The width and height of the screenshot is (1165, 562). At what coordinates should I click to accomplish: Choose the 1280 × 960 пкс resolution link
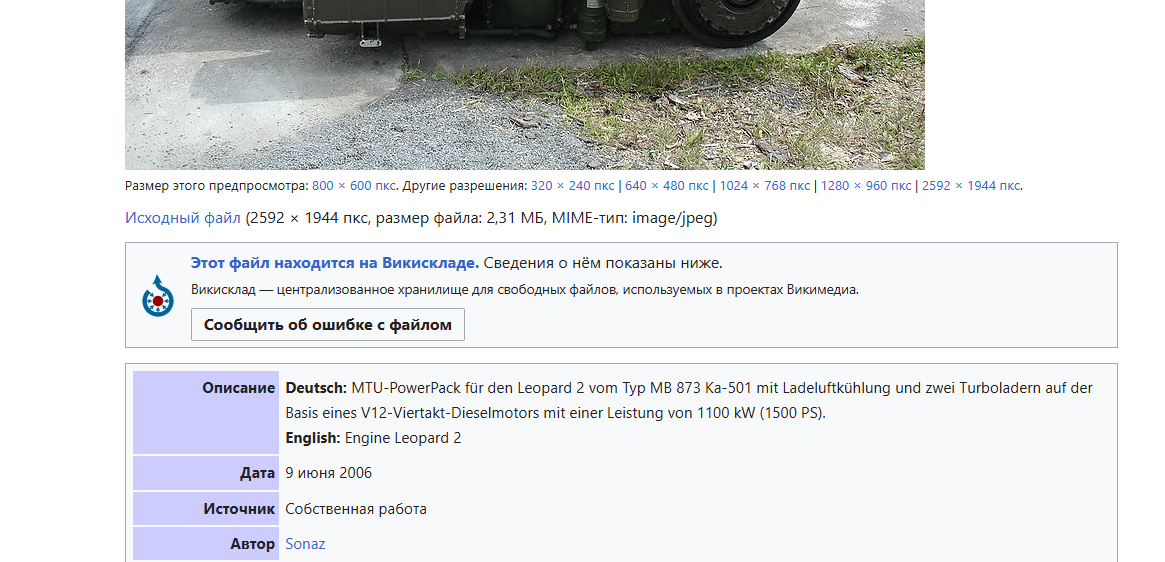tap(866, 186)
